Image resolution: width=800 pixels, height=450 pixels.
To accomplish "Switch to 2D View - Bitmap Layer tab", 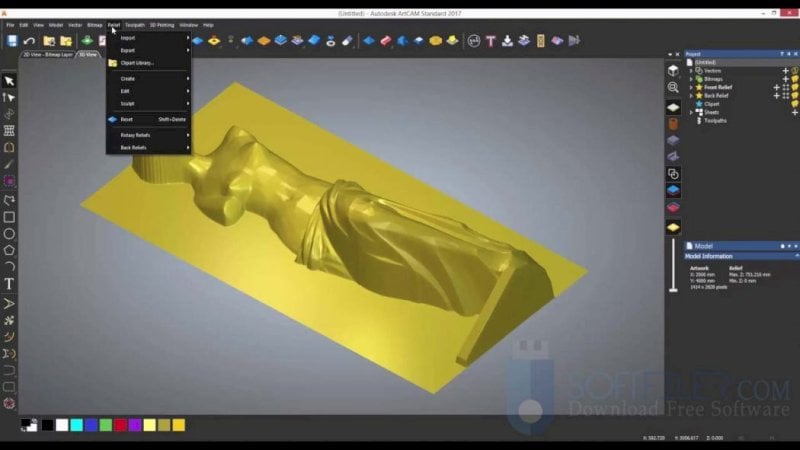I will (x=48, y=54).
